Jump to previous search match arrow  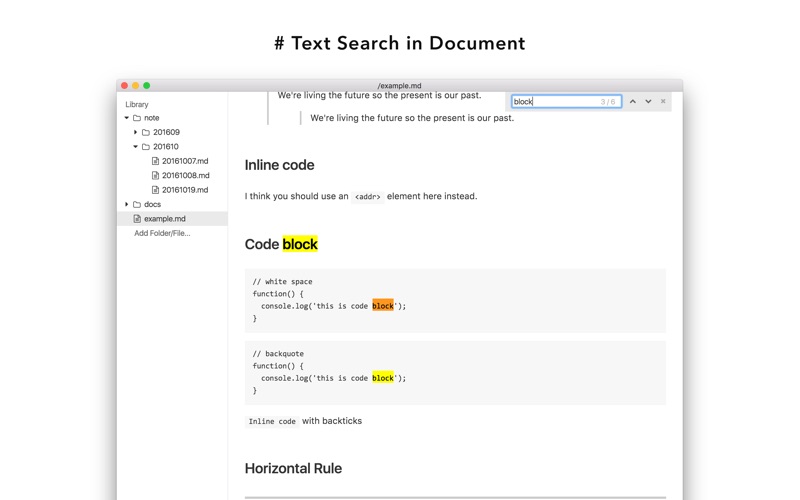pyautogui.click(x=633, y=102)
